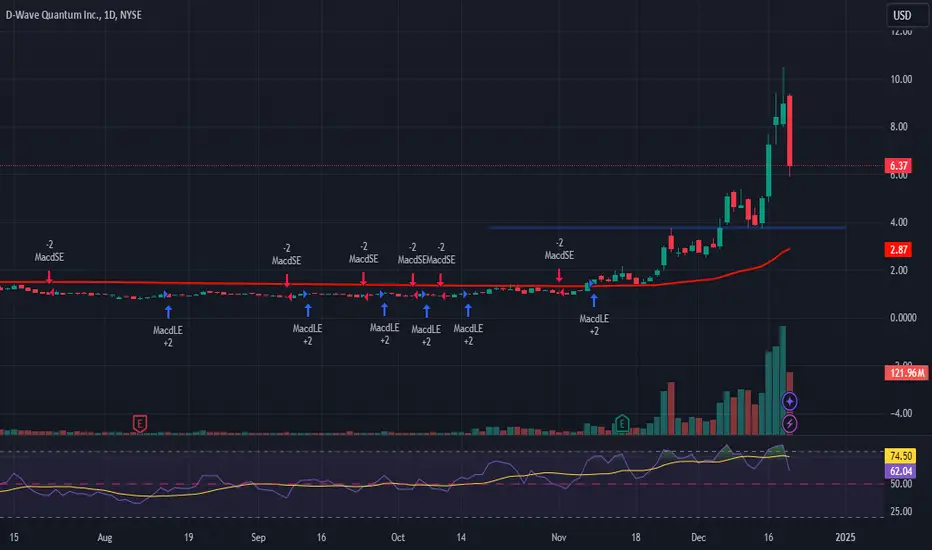The height and width of the screenshot is (550, 932).
Task: Click the 25.00 RSI axis label
Action: pos(901,511)
